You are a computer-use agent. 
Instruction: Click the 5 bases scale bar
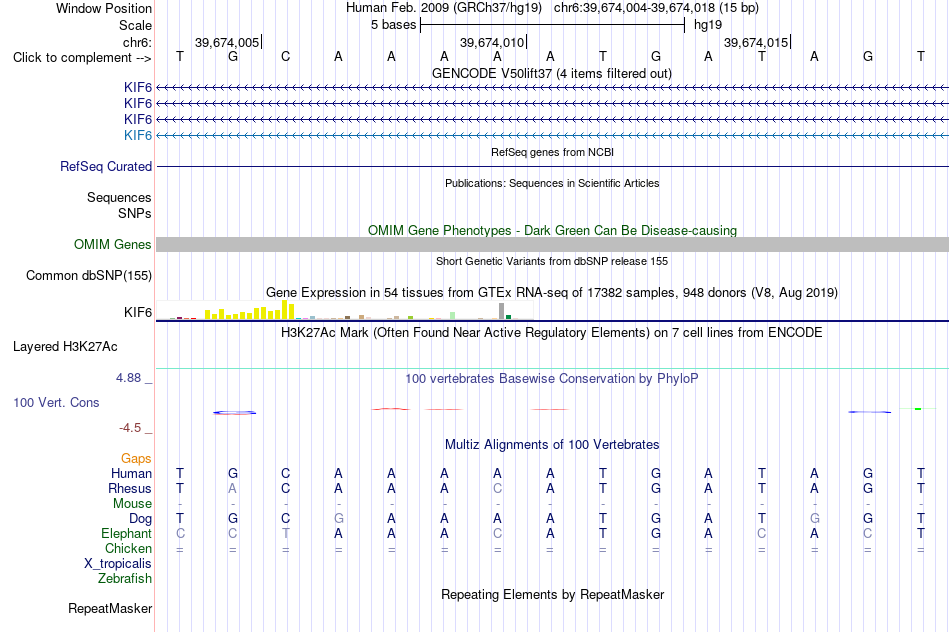(552, 25)
